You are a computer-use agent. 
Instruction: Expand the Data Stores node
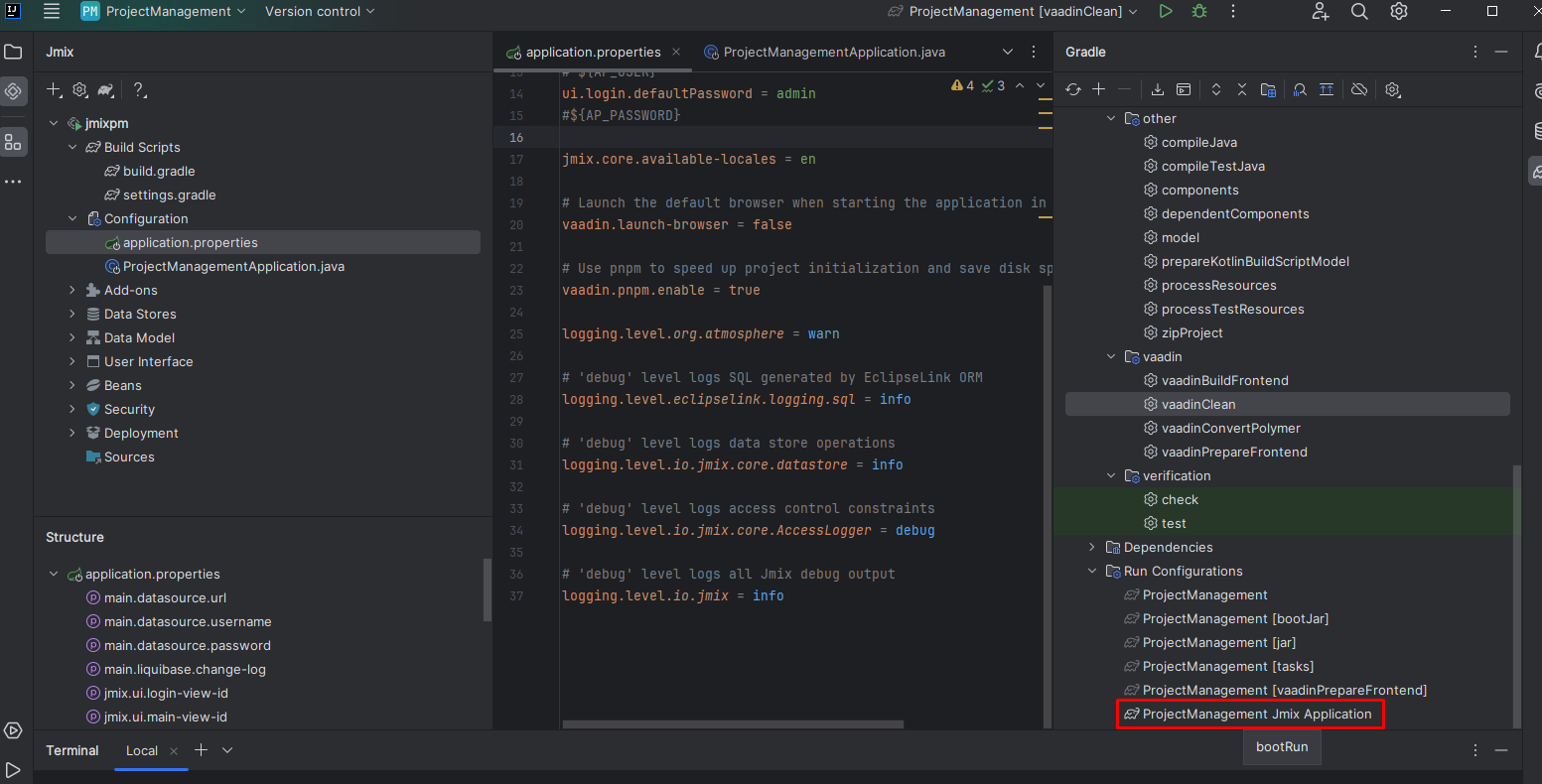72,314
